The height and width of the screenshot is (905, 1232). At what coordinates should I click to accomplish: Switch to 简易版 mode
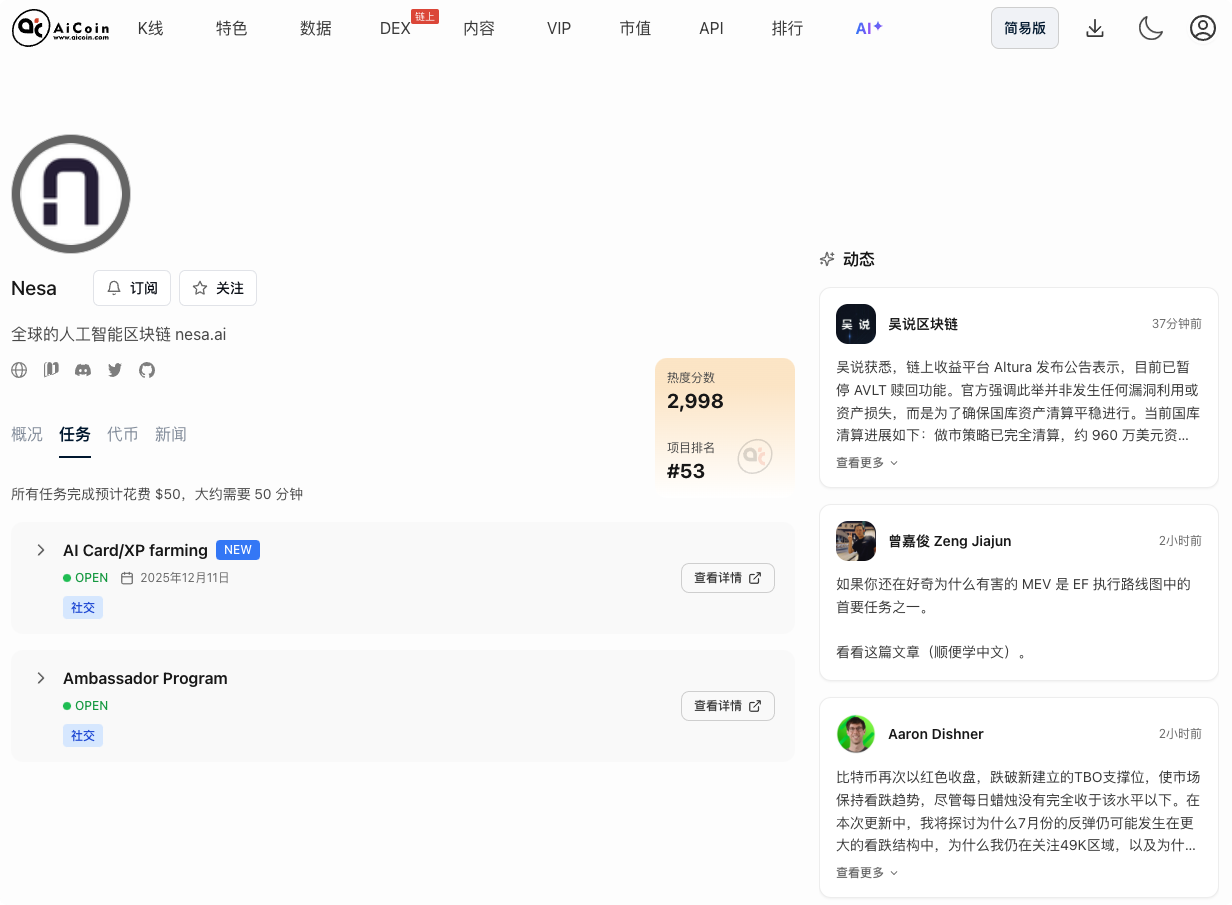[x=1025, y=28]
